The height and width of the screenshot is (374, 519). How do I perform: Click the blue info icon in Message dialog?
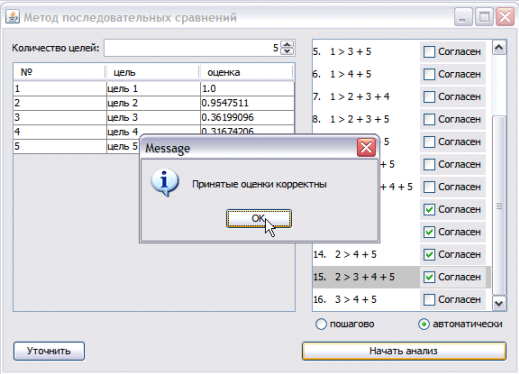pos(165,183)
